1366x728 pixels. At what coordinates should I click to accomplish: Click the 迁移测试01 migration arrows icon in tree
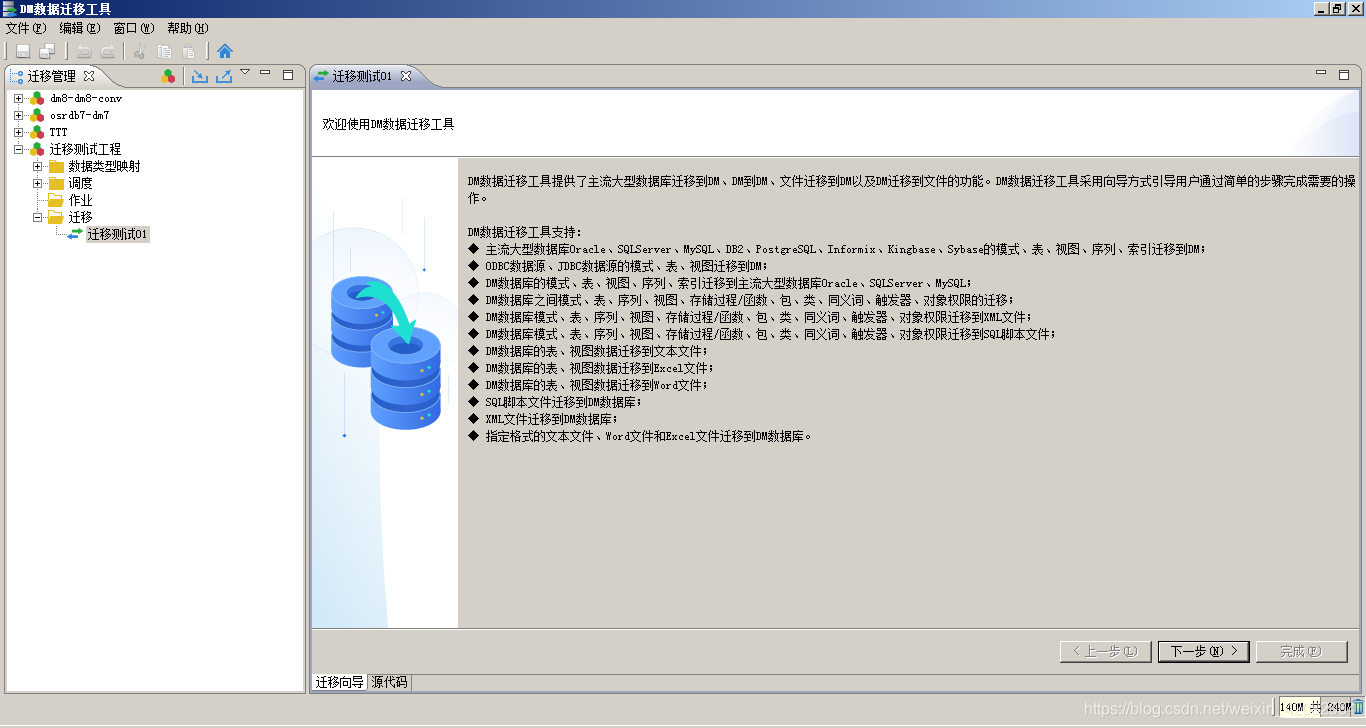pos(75,234)
